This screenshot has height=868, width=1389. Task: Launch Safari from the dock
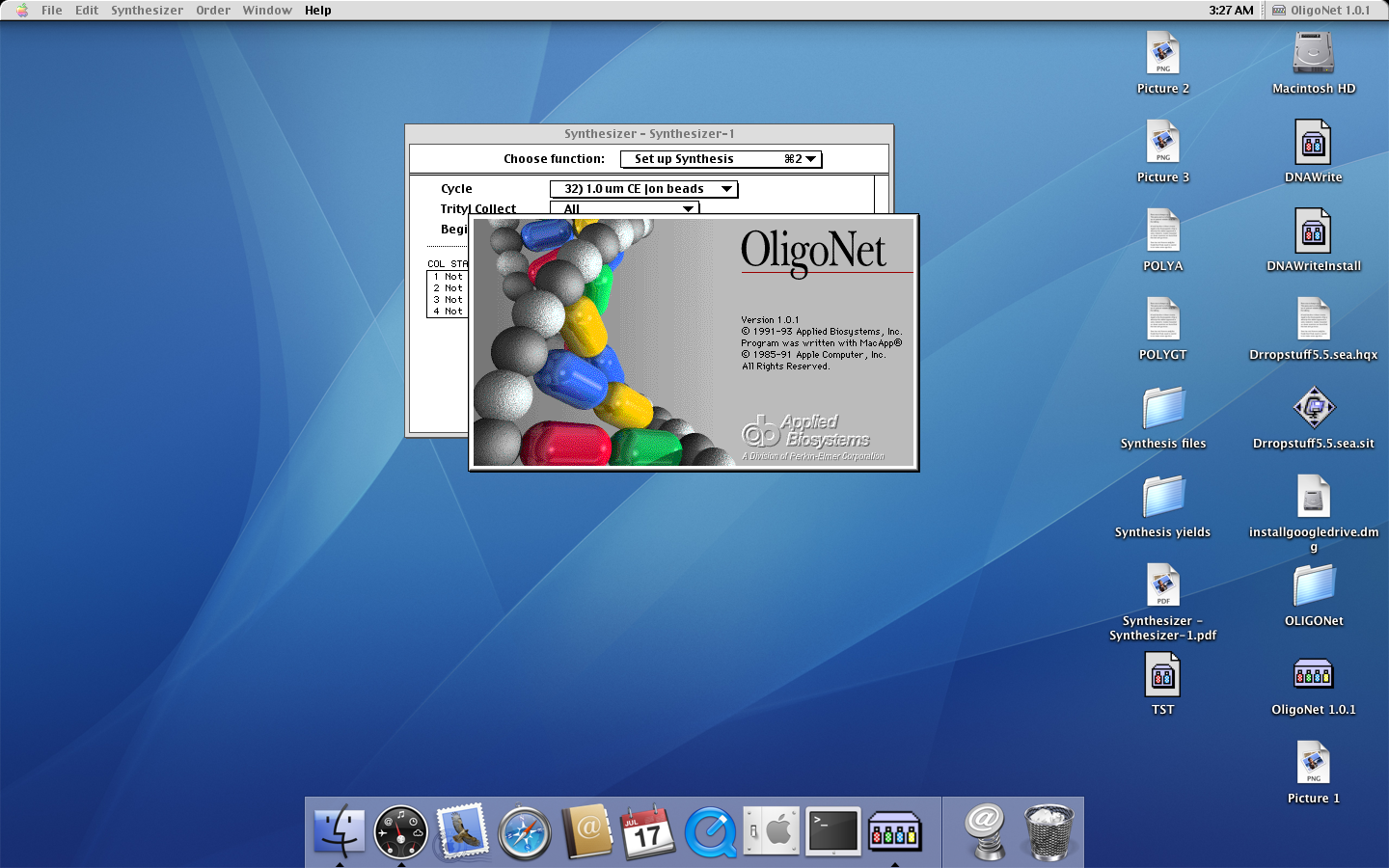(x=524, y=831)
